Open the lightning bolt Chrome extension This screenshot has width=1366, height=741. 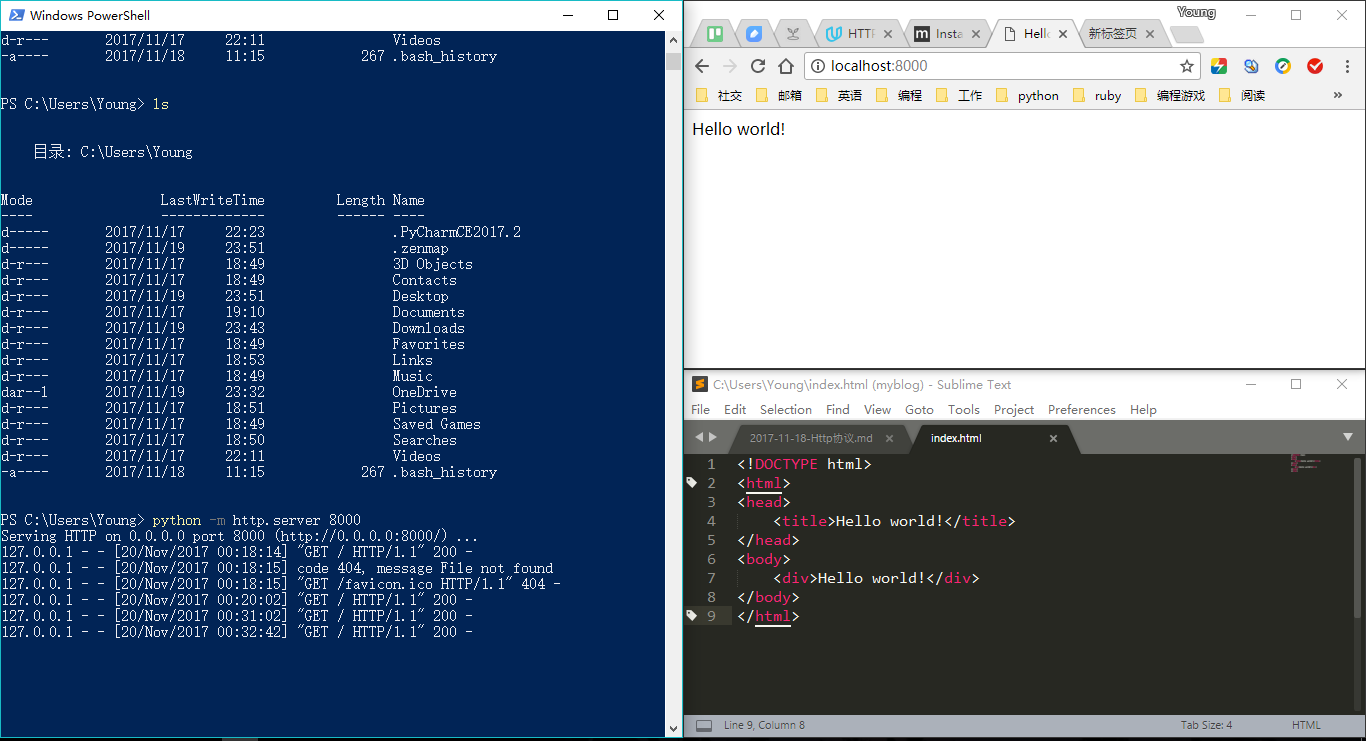point(1219,66)
